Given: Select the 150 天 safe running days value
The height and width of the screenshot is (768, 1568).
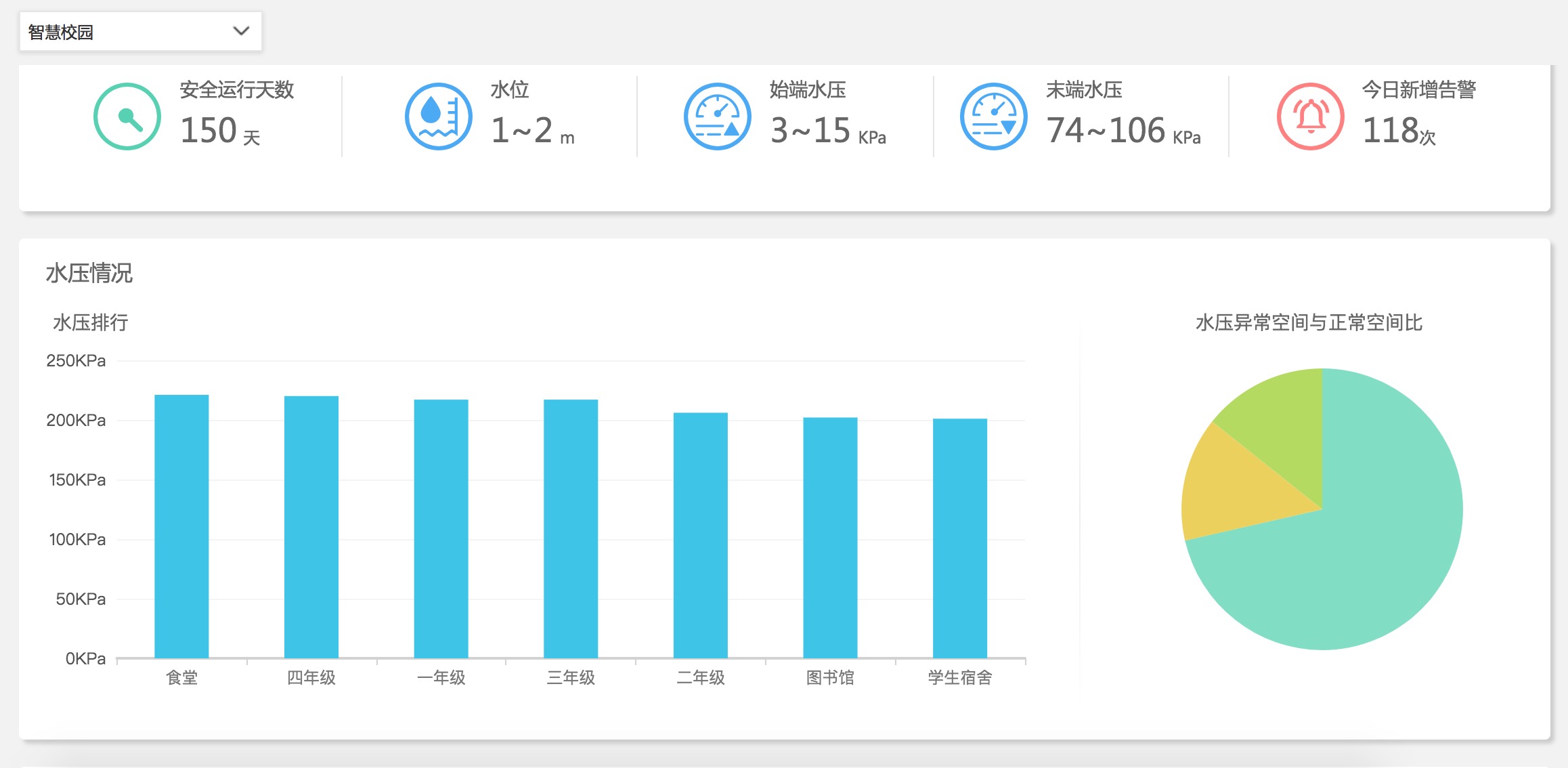Looking at the screenshot, I should [220, 131].
